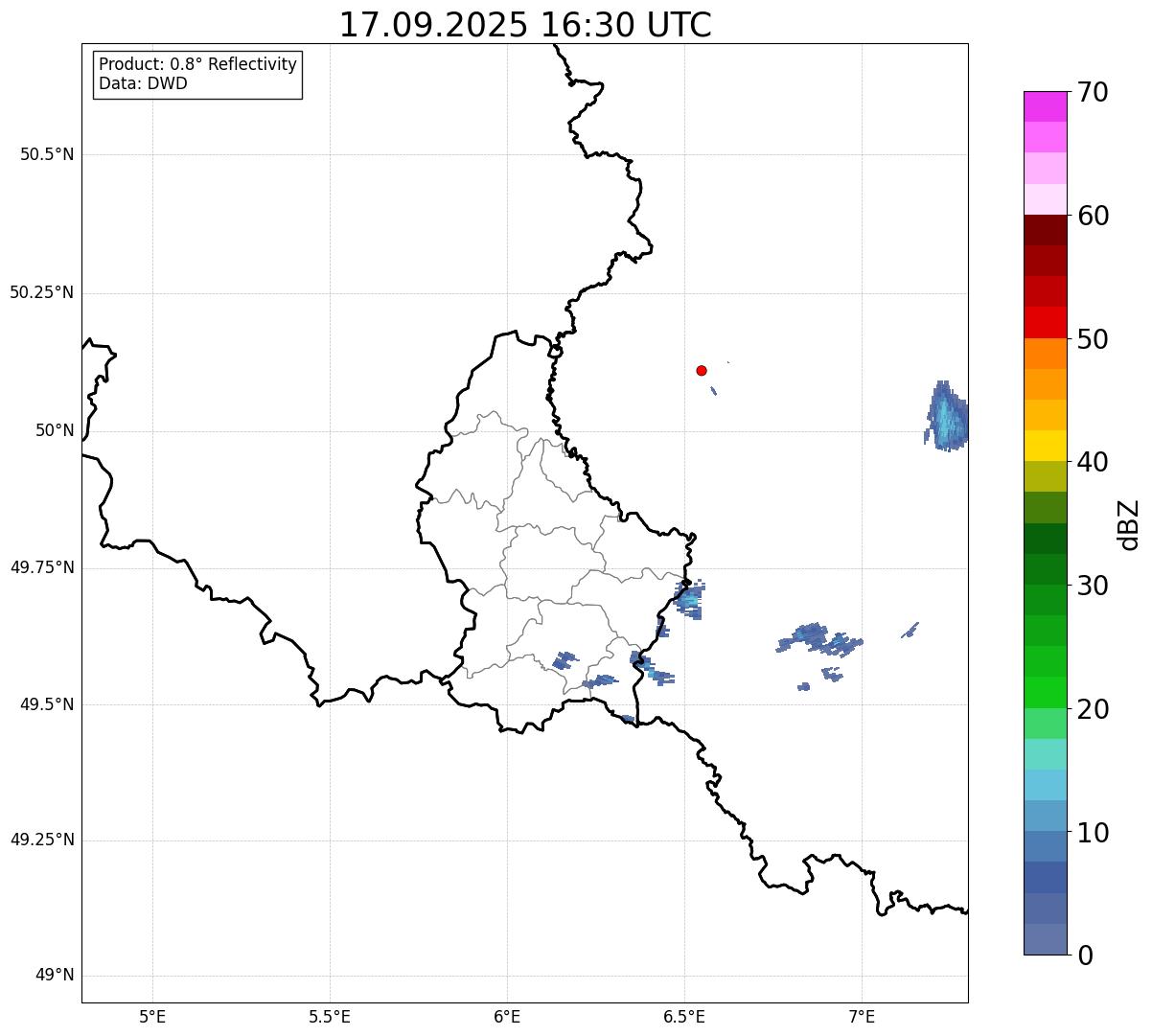This screenshot has width=1152, height=1036.
Task: Click the colorbar 40 tick label
Action: click(x=1093, y=462)
